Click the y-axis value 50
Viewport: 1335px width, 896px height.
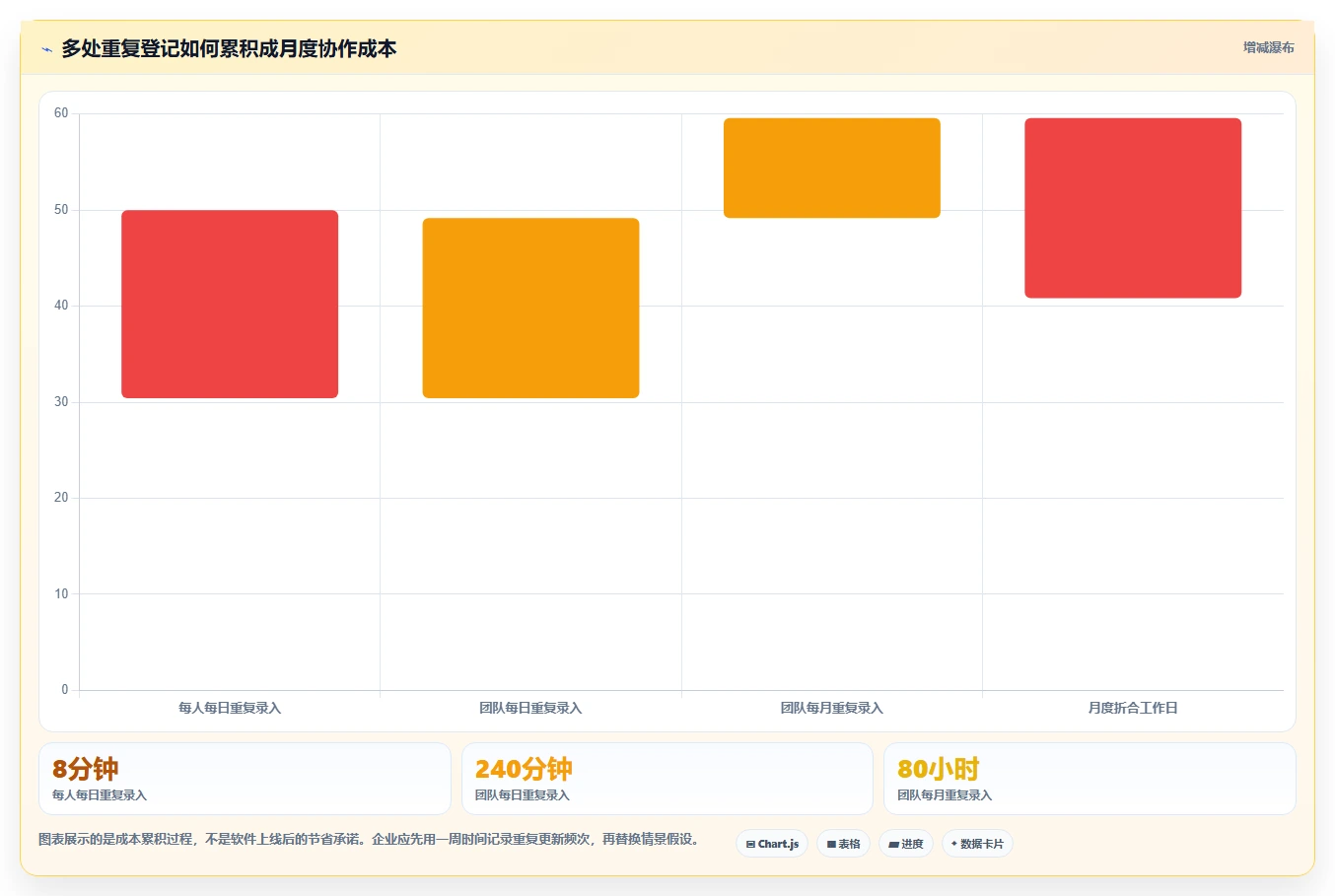coord(61,210)
